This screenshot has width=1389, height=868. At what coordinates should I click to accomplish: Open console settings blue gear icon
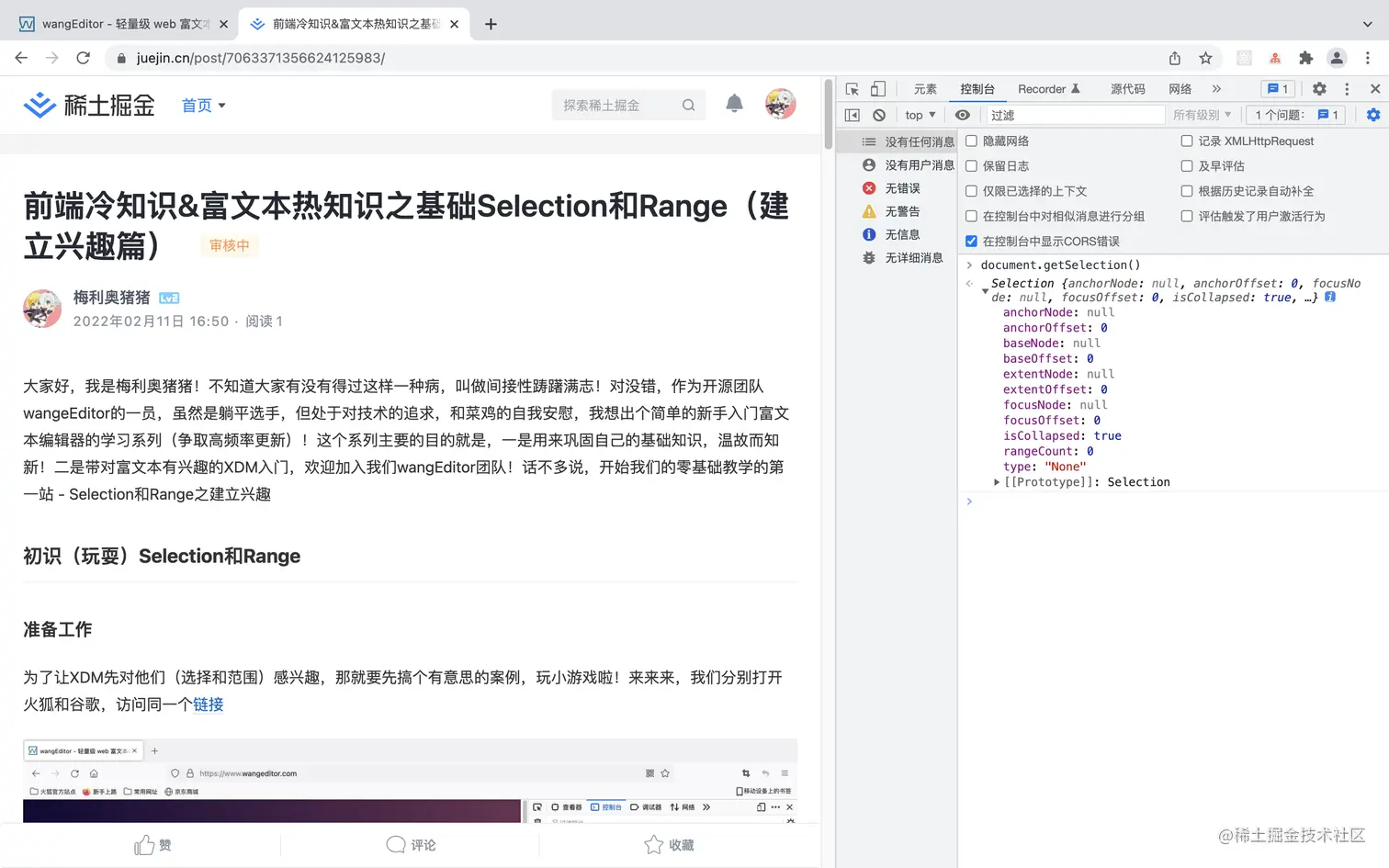point(1373,115)
